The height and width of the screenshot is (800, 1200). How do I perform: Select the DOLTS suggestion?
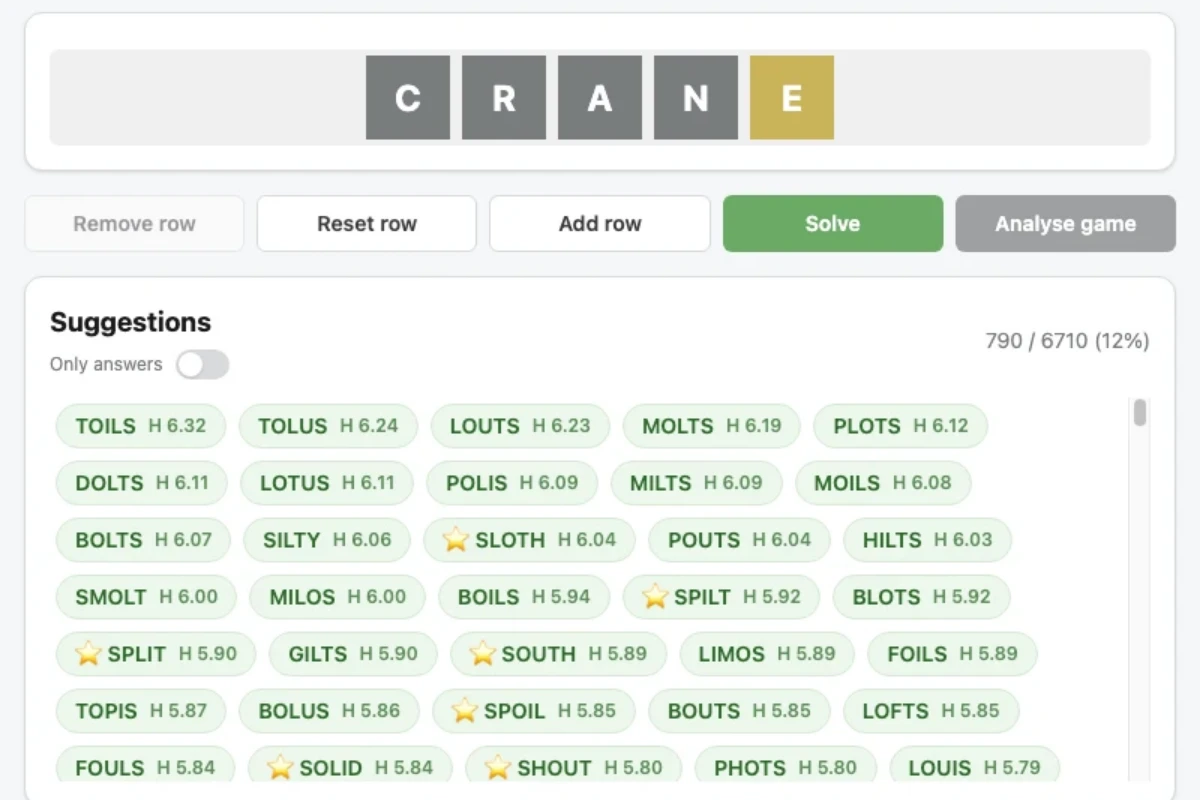click(142, 483)
